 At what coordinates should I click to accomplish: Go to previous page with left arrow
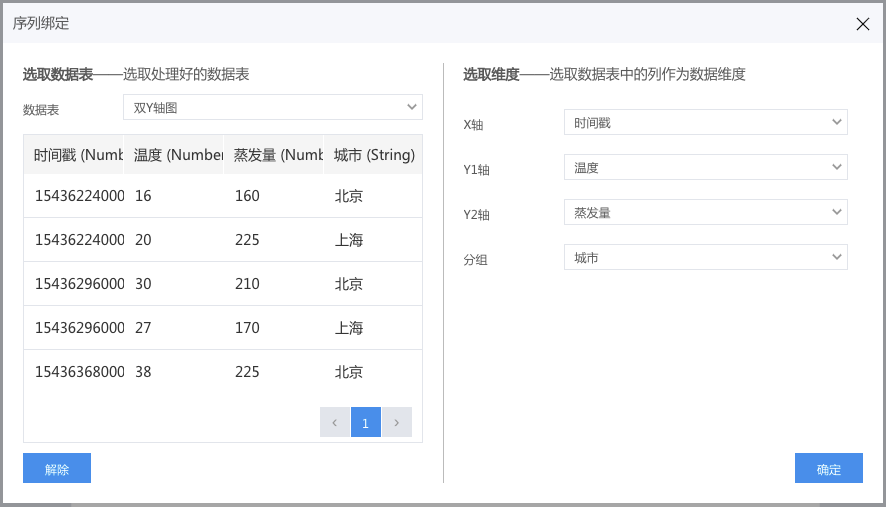tap(335, 422)
